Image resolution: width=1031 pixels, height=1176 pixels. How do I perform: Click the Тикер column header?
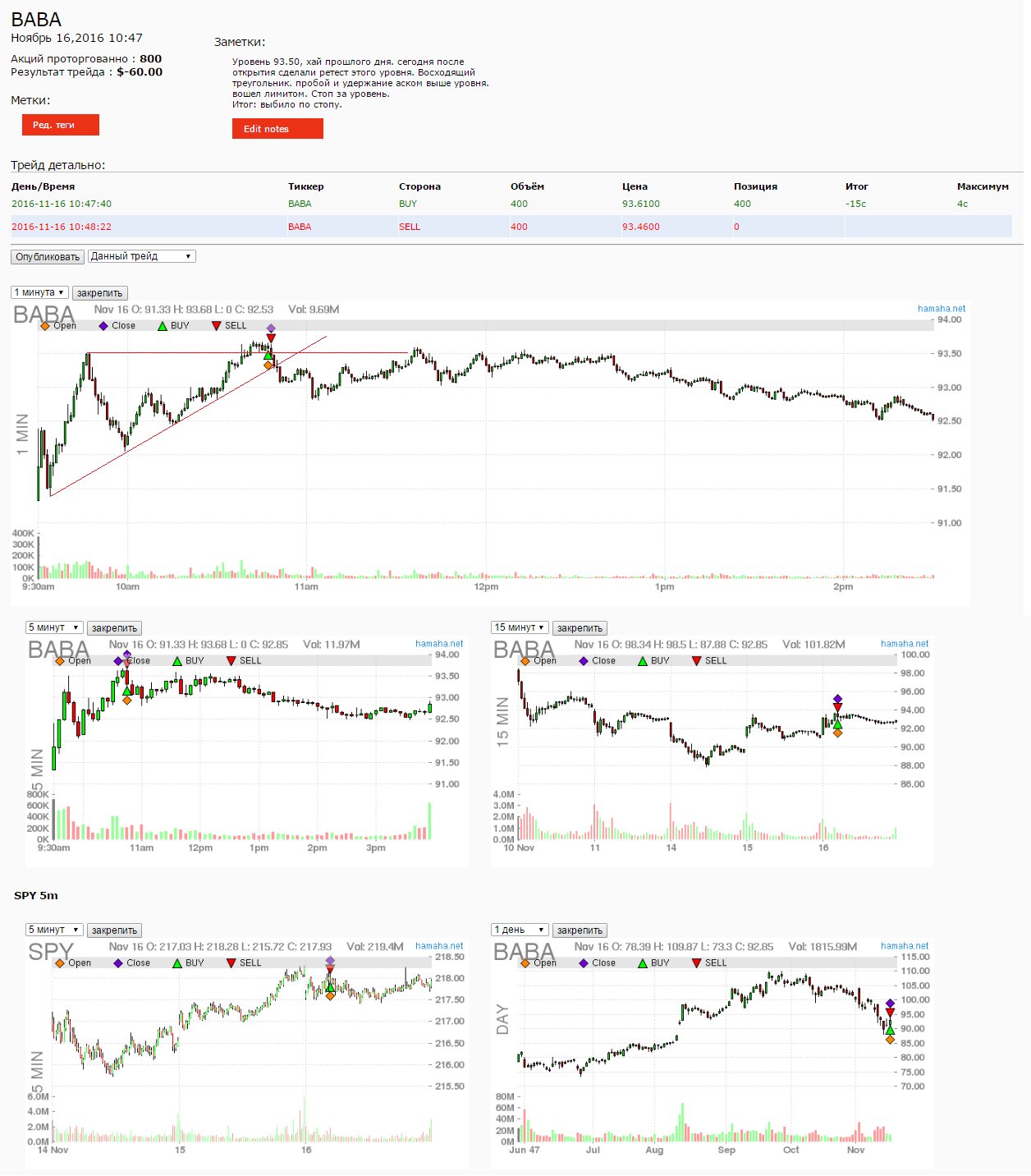(x=306, y=186)
